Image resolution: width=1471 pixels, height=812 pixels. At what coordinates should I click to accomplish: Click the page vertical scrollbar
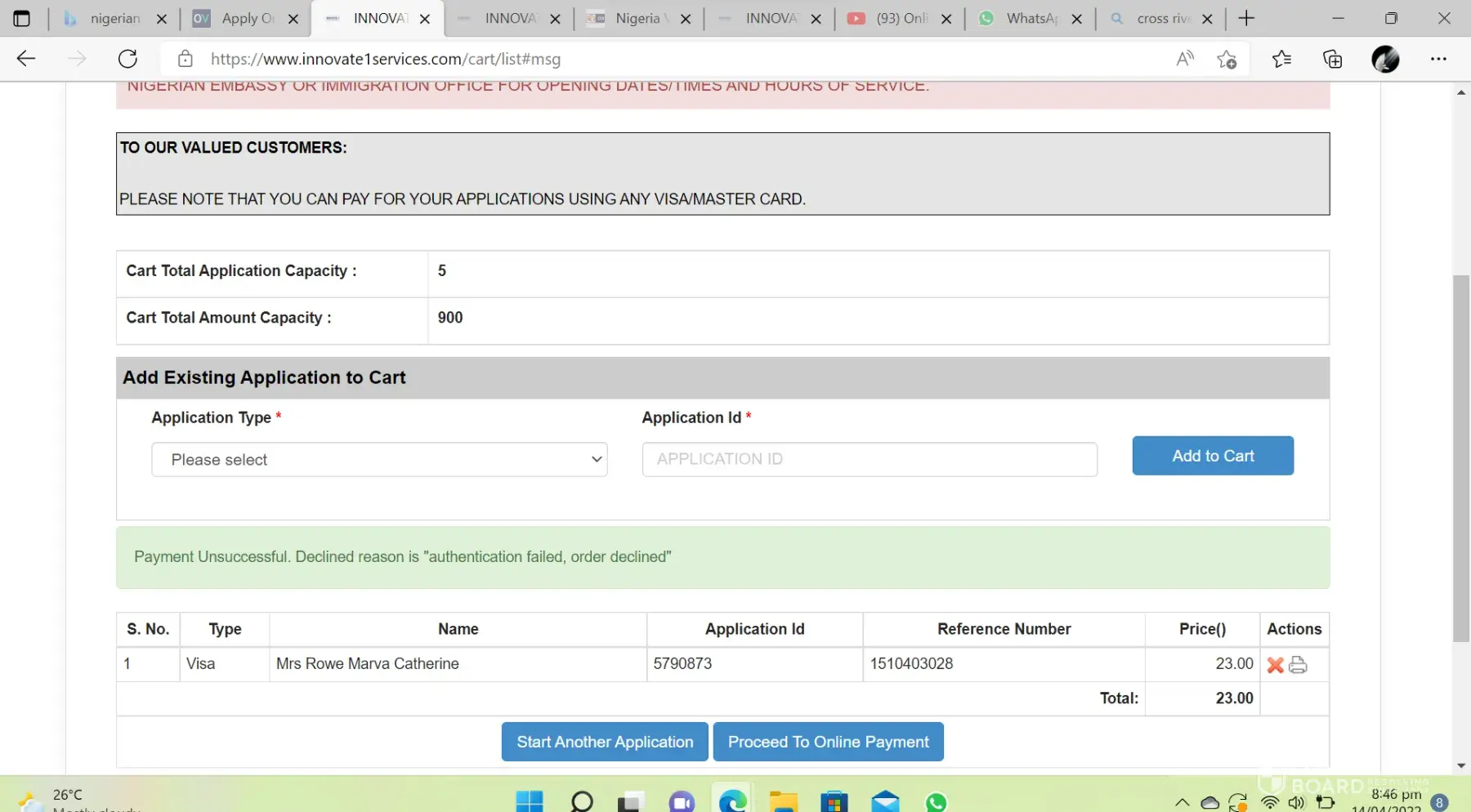click(1460, 457)
